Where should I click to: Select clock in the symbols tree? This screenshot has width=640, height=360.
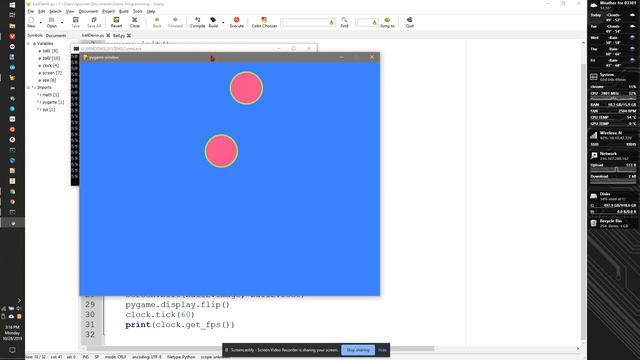coord(51,65)
